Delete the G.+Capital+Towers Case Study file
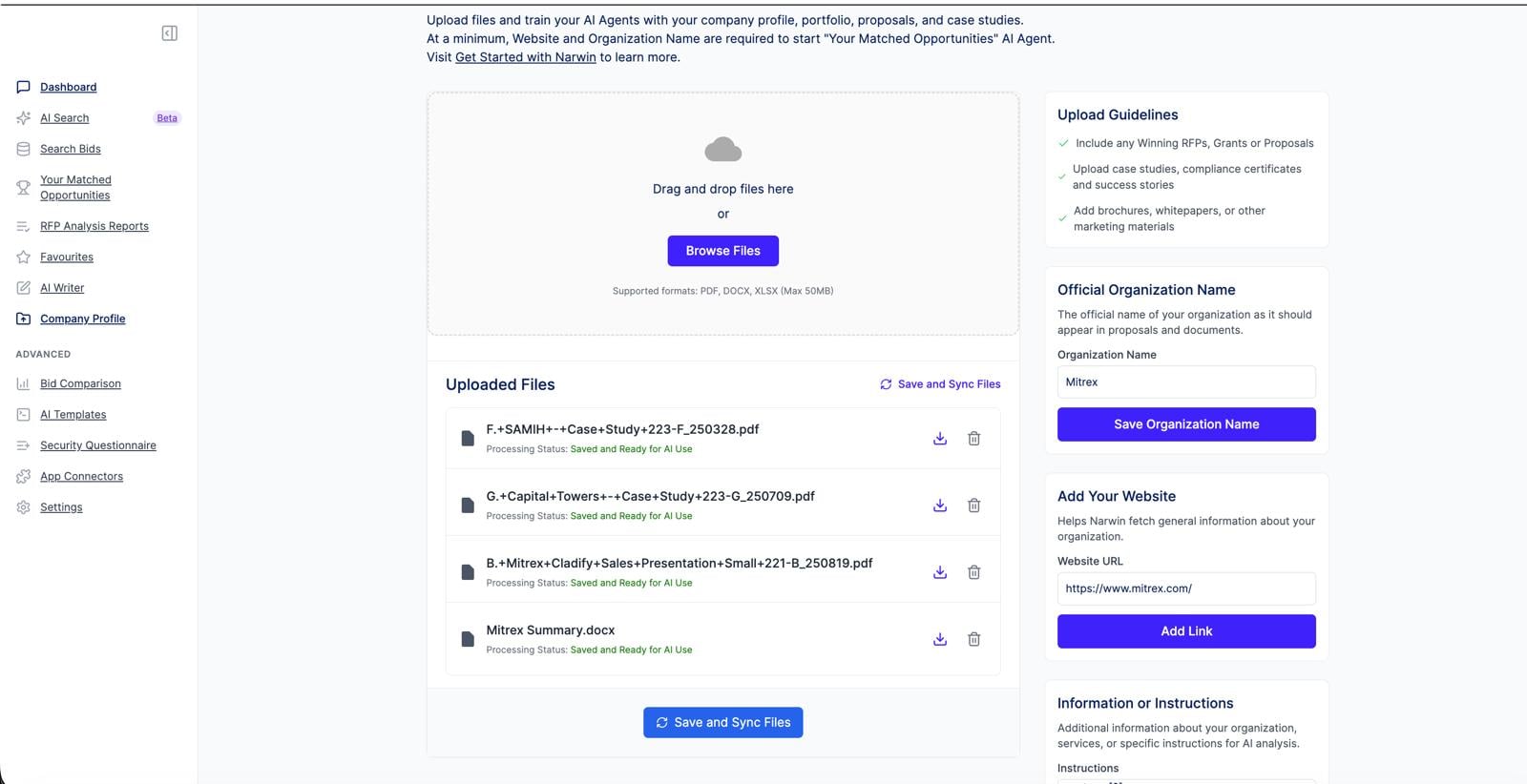Image resolution: width=1527 pixels, height=784 pixels. click(x=973, y=505)
